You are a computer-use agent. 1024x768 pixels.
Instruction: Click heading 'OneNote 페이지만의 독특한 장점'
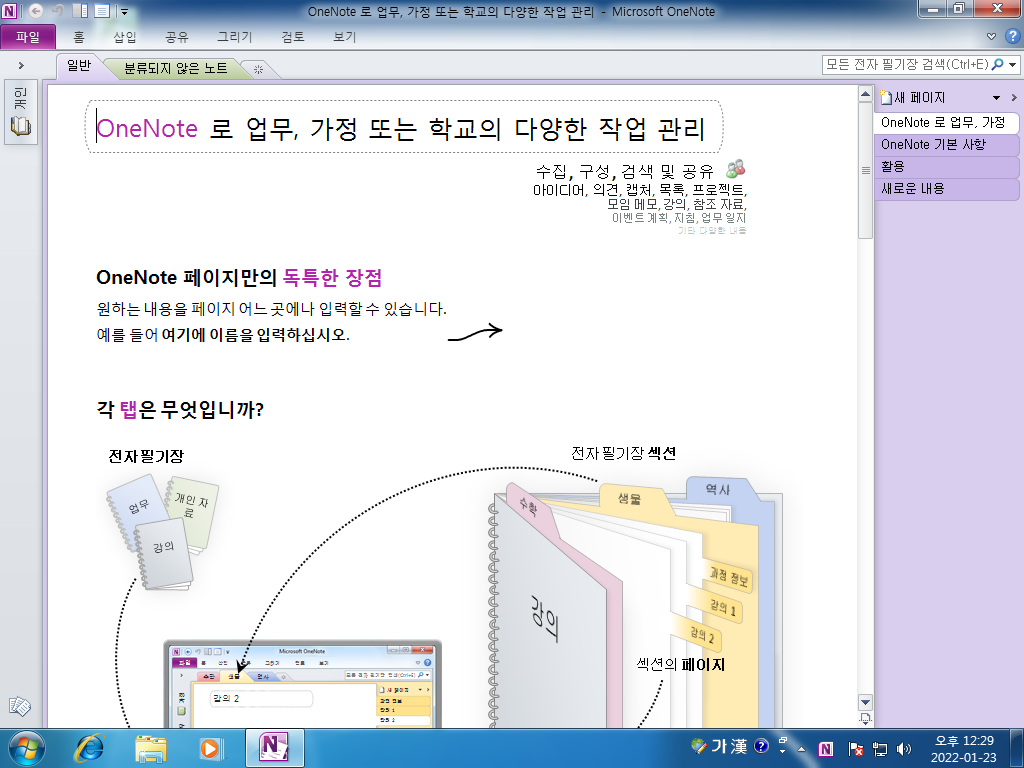coord(239,278)
